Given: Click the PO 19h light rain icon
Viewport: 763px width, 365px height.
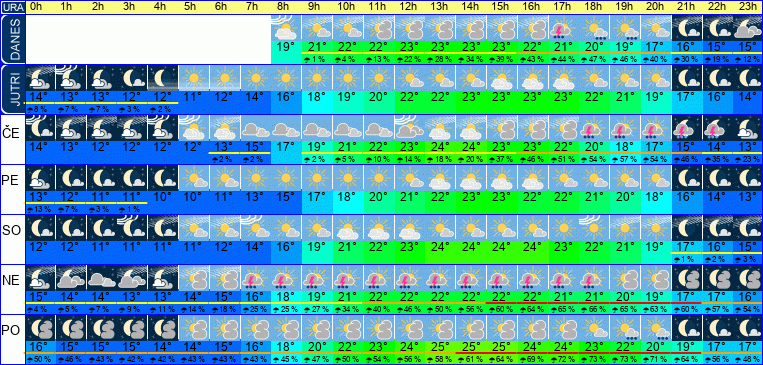Looking at the screenshot, I should click(625, 328).
